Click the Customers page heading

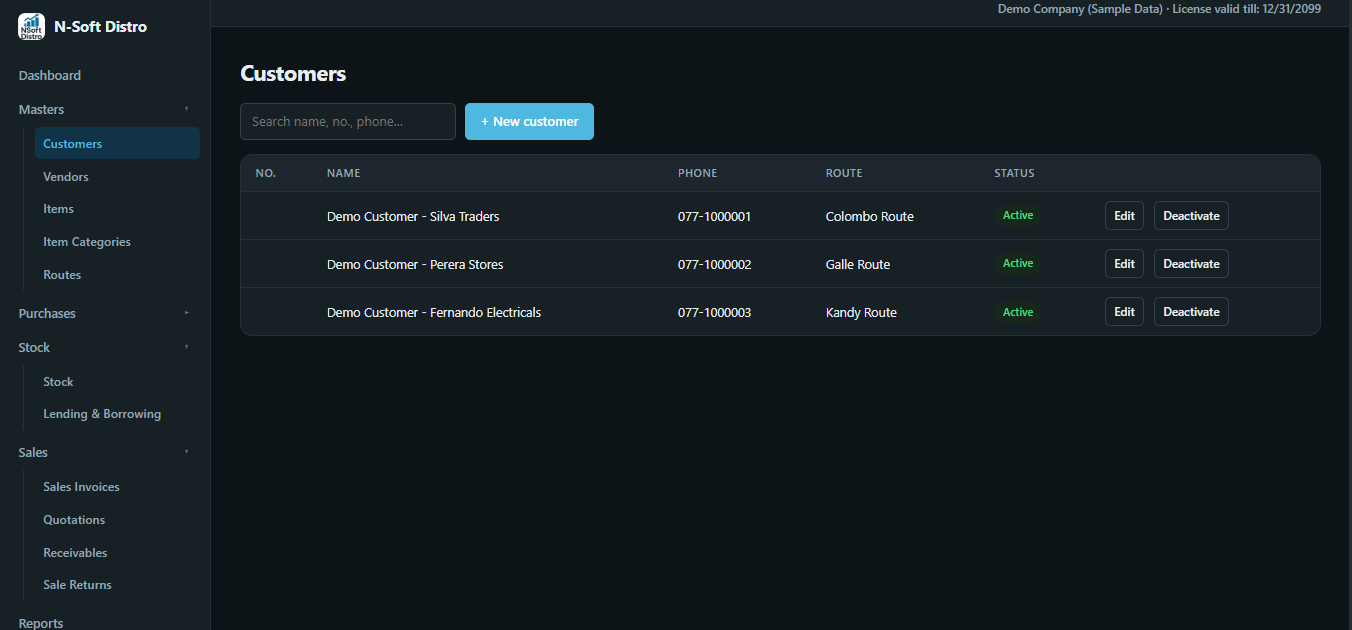tap(293, 74)
